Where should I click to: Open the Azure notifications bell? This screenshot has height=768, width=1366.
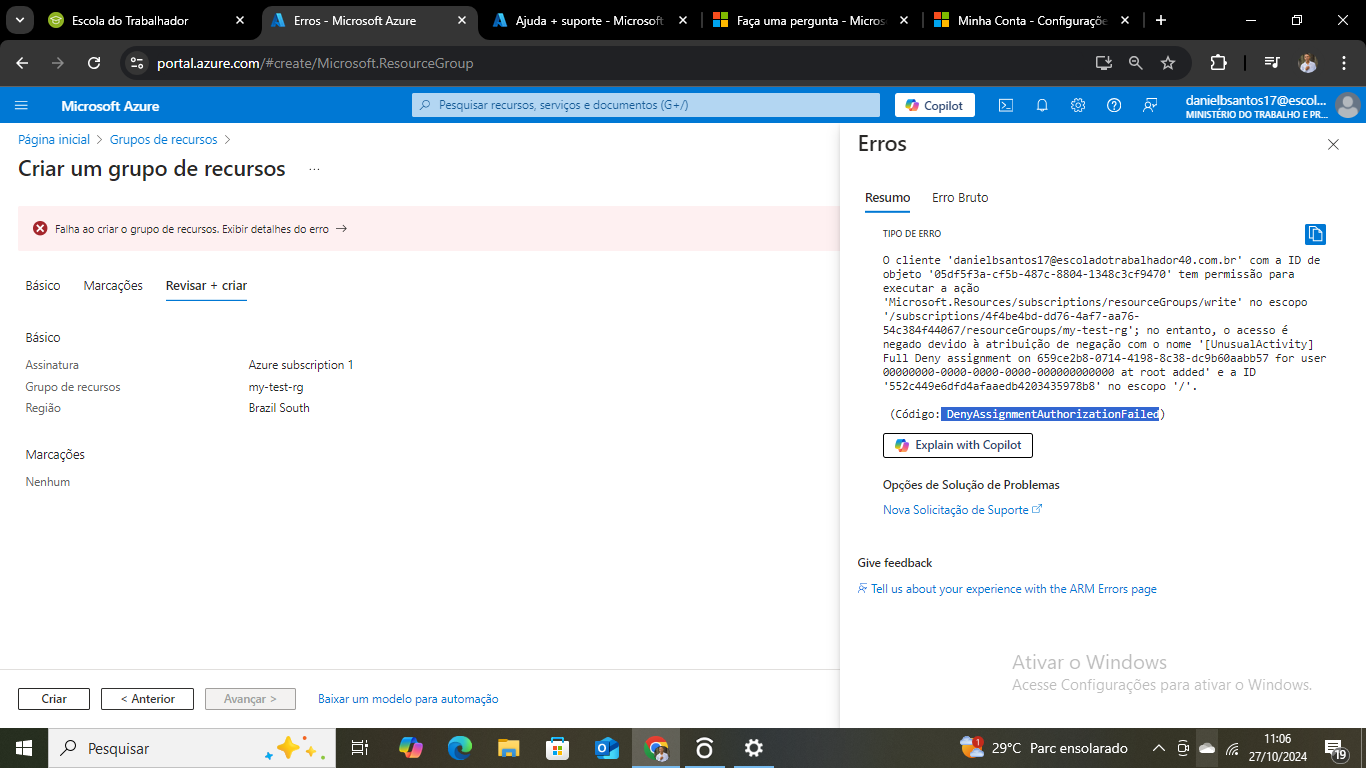click(x=1042, y=105)
